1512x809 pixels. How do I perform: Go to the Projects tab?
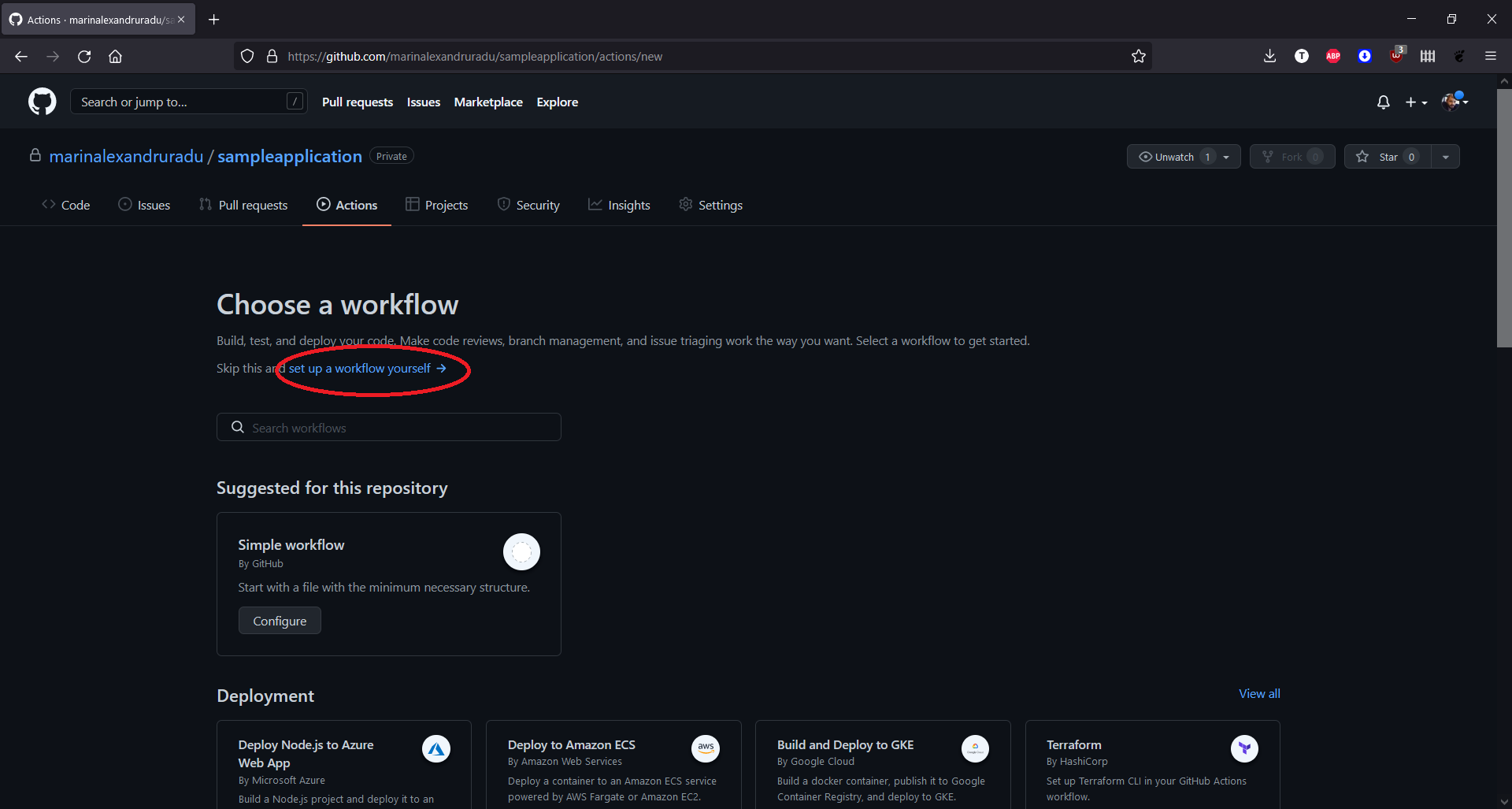437,205
